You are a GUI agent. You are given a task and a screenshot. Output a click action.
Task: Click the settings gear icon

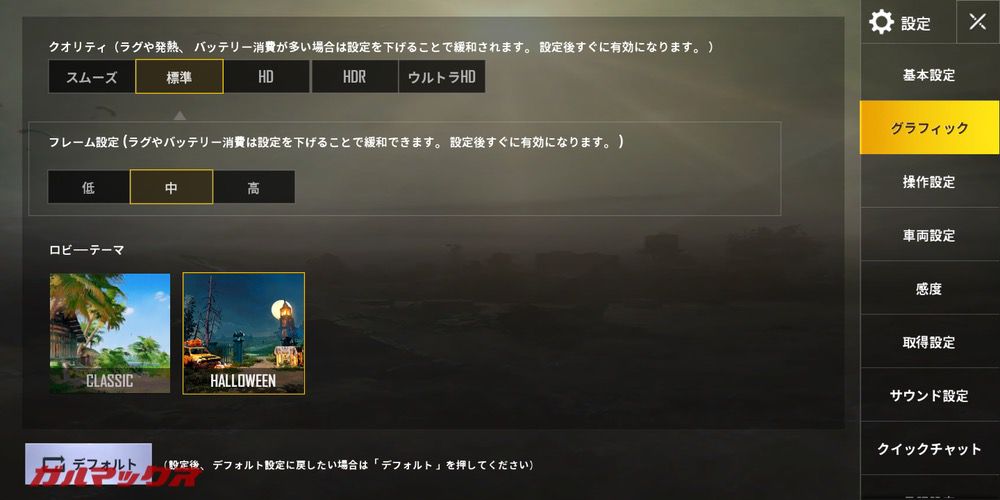tap(881, 23)
